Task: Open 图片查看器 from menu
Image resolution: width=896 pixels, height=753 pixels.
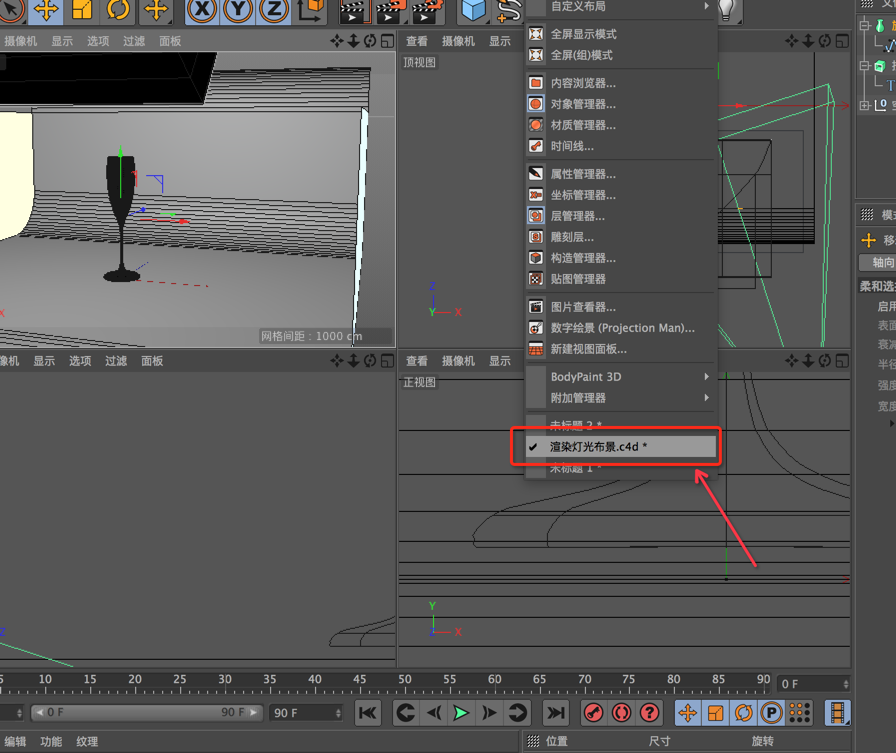Action: (x=621, y=307)
